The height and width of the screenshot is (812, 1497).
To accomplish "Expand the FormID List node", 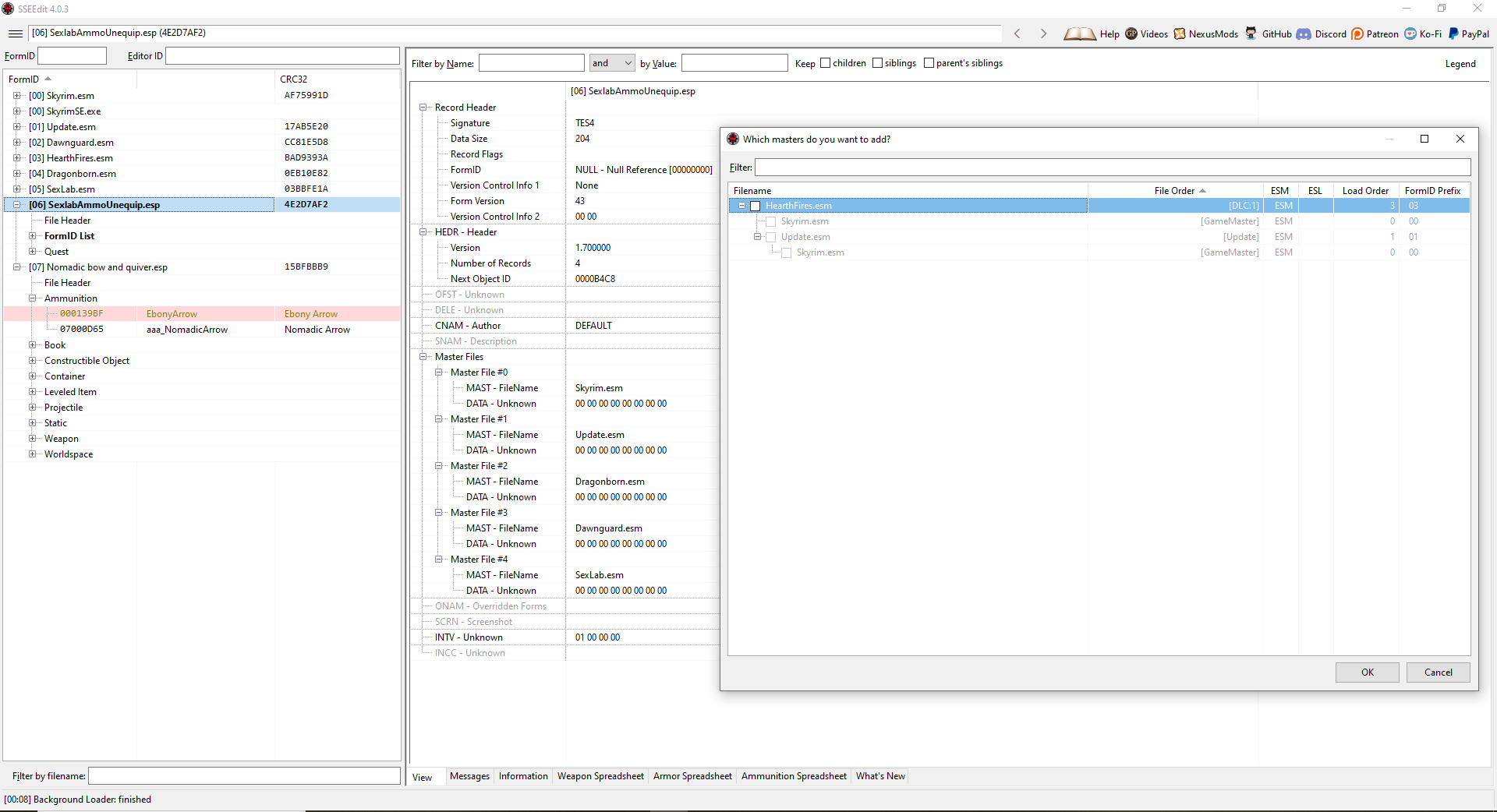I will click(x=32, y=236).
